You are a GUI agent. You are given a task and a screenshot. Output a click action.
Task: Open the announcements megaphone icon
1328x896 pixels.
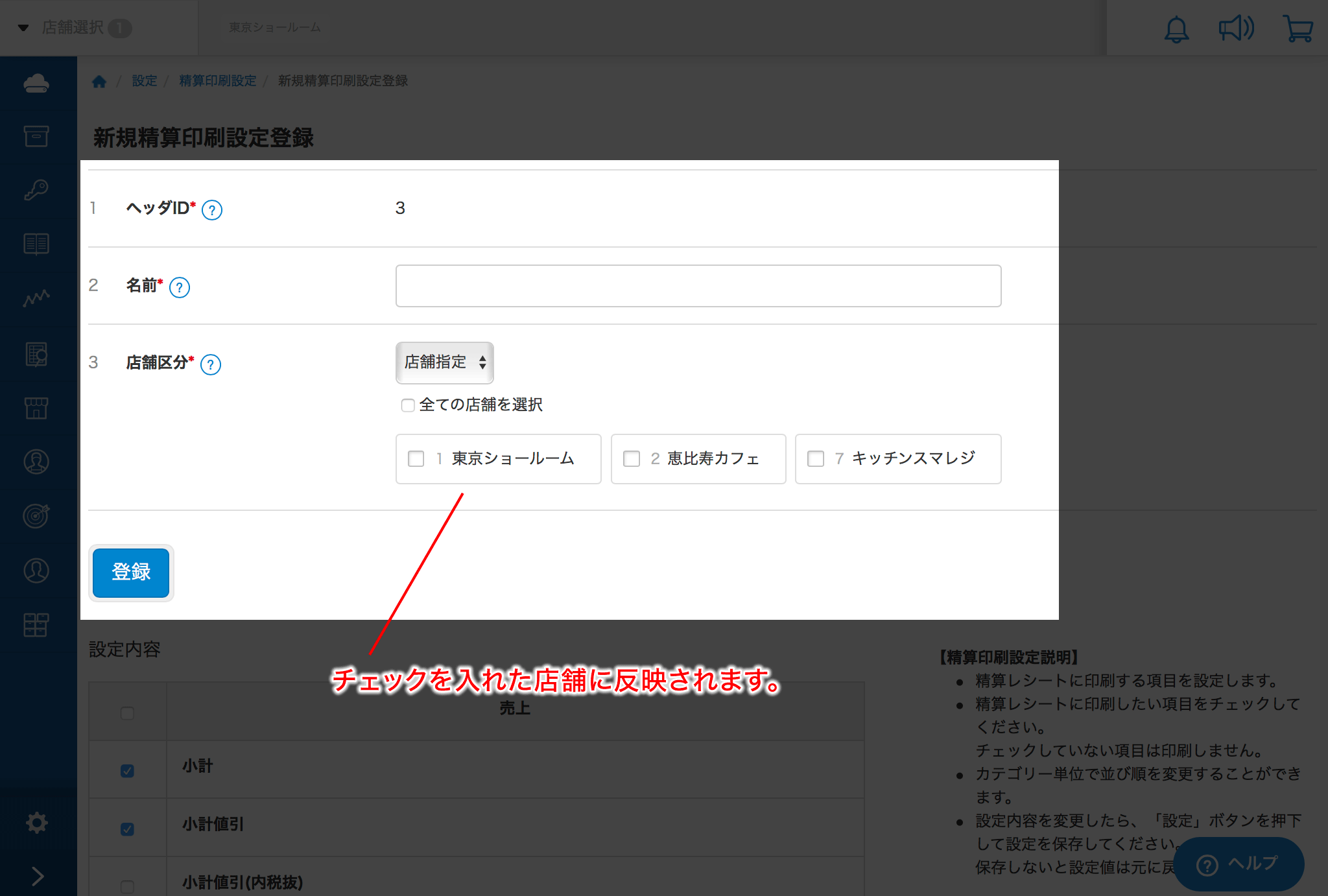pyautogui.click(x=1236, y=29)
